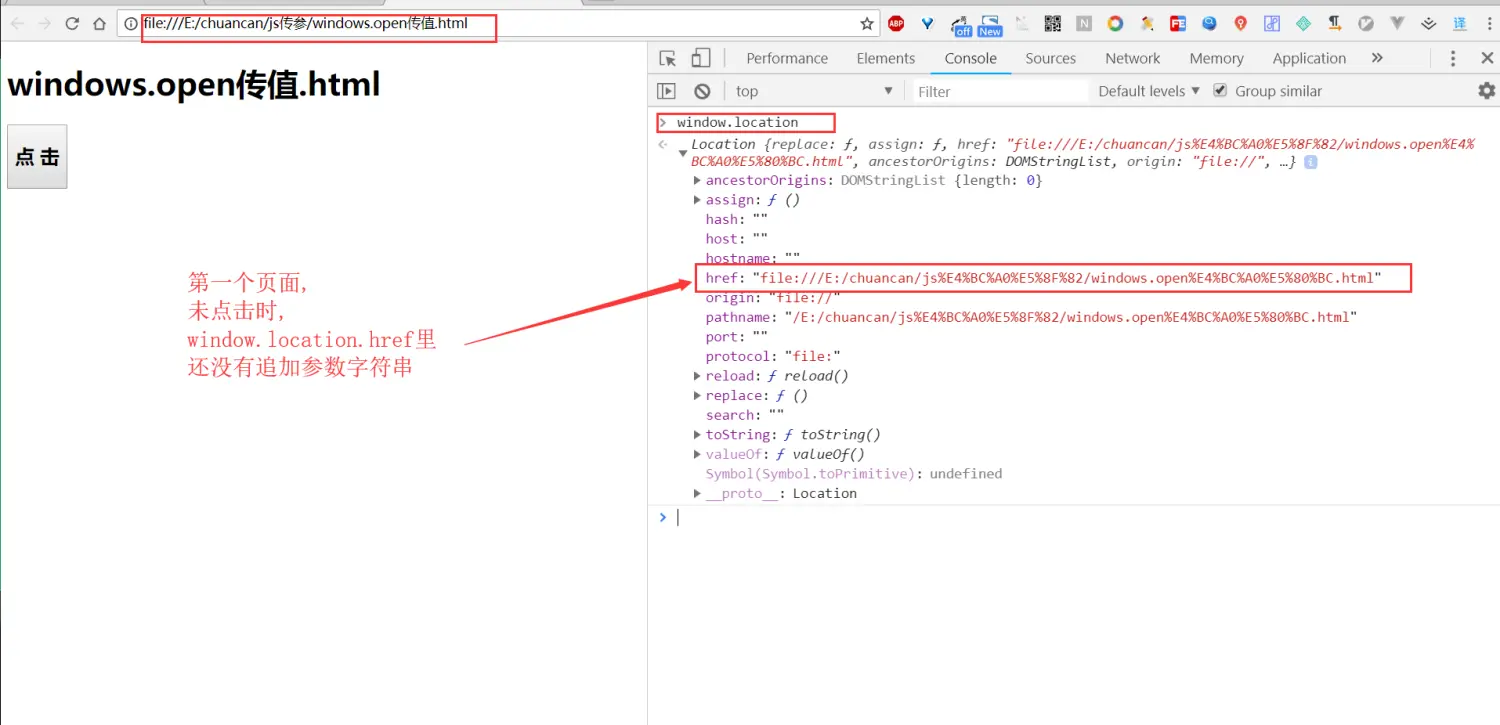Click the pencil extension icon

pos(1147,23)
